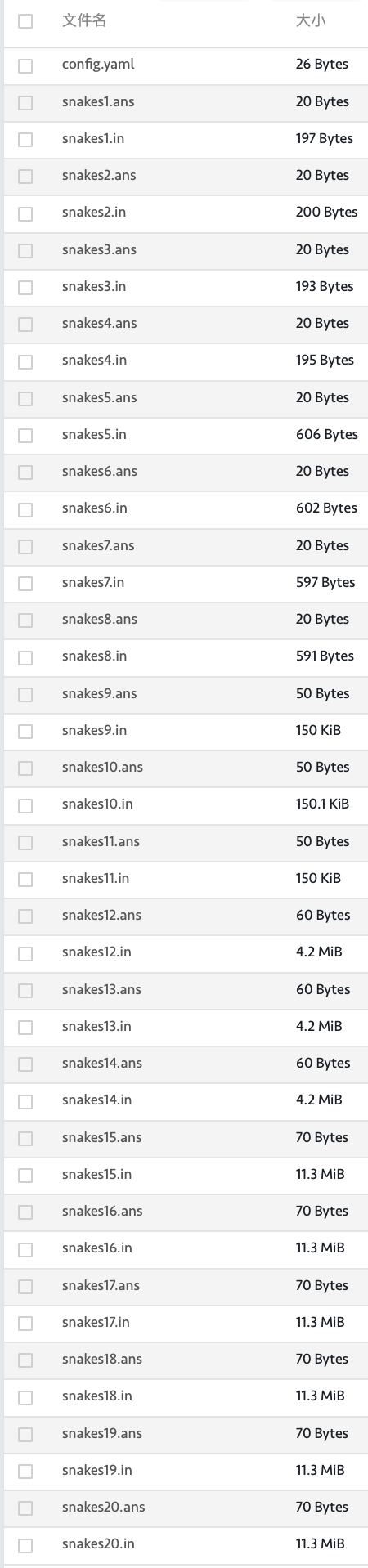Open the snakes2.ans file name
Image resolution: width=368 pixels, height=1568 pixels.
click(x=99, y=175)
